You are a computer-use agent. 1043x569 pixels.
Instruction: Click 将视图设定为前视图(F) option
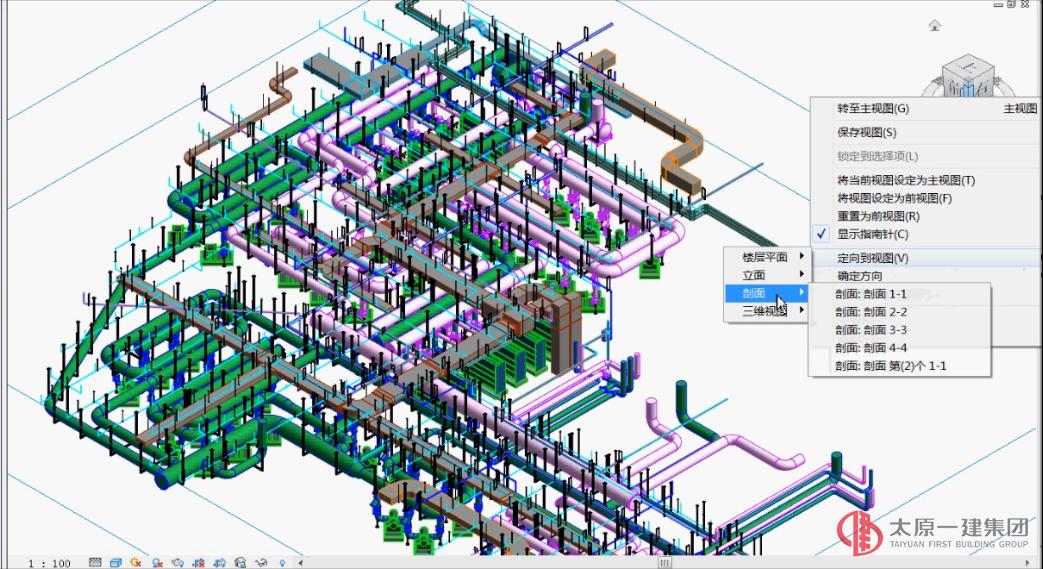(x=894, y=198)
